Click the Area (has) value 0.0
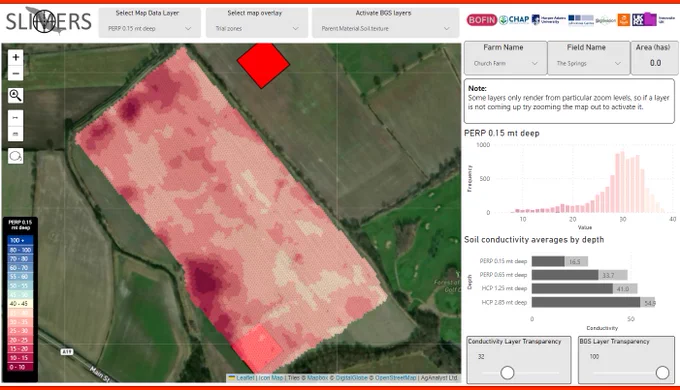680x390 pixels. [x=655, y=63]
